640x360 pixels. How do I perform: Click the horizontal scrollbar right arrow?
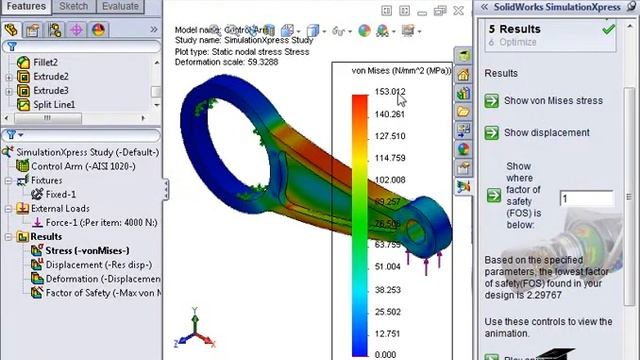point(143,118)
